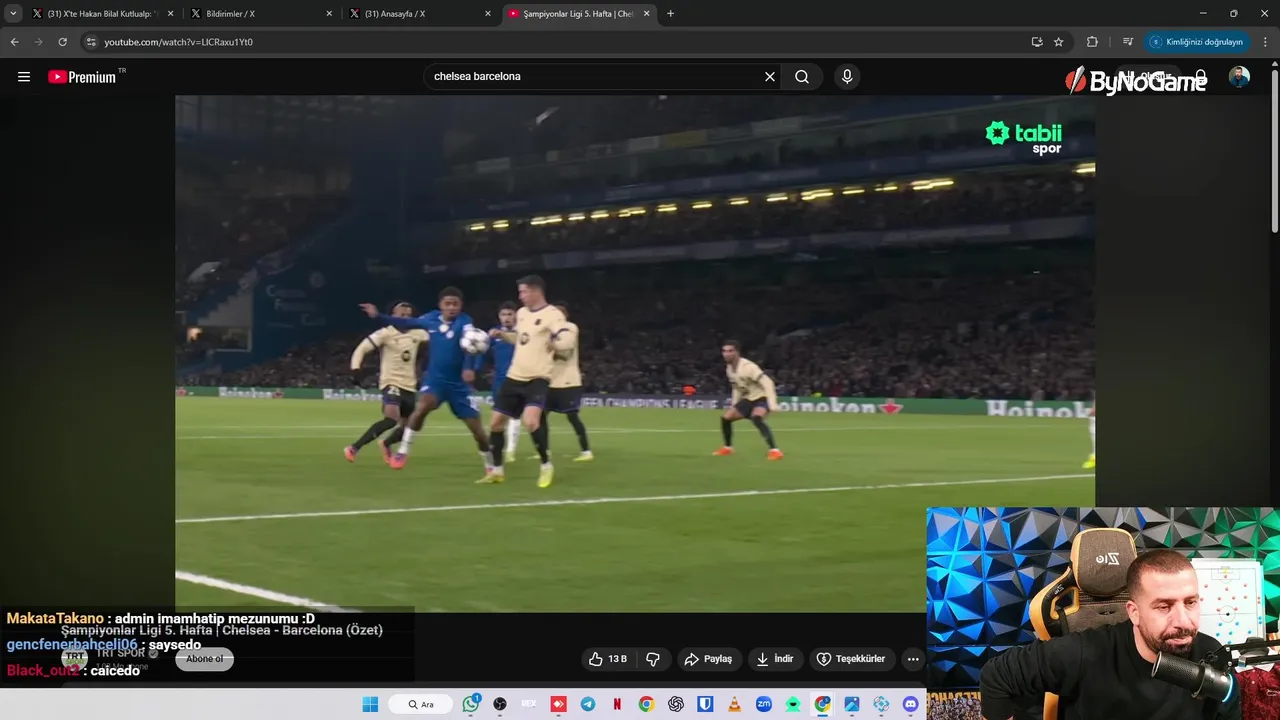Open VLC media player from taskbar
The image size is (1280, 720).
click(x=734, y=704)
